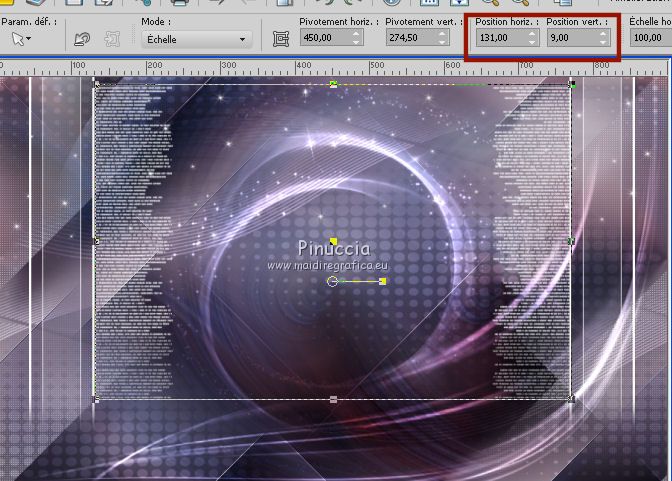Image resolution: width=672 pixels, height=481 pixels.
Task: Click the bottom-left selection corner handle
Action: coord(97,399)
